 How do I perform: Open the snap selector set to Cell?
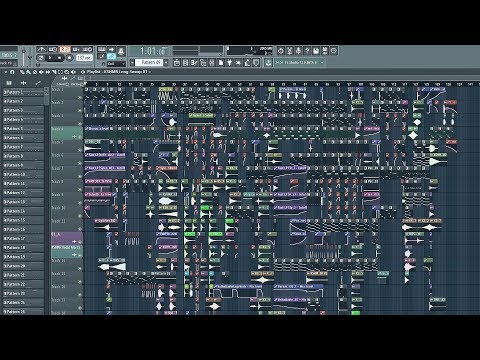116,63
